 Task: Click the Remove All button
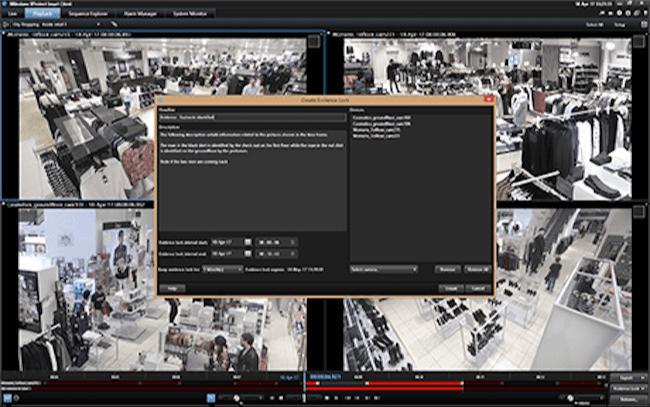(477, 269)
